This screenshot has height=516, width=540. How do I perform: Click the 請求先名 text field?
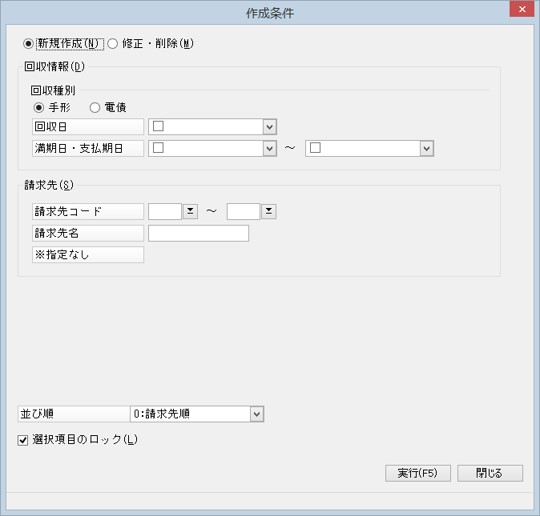click(198, 233)
